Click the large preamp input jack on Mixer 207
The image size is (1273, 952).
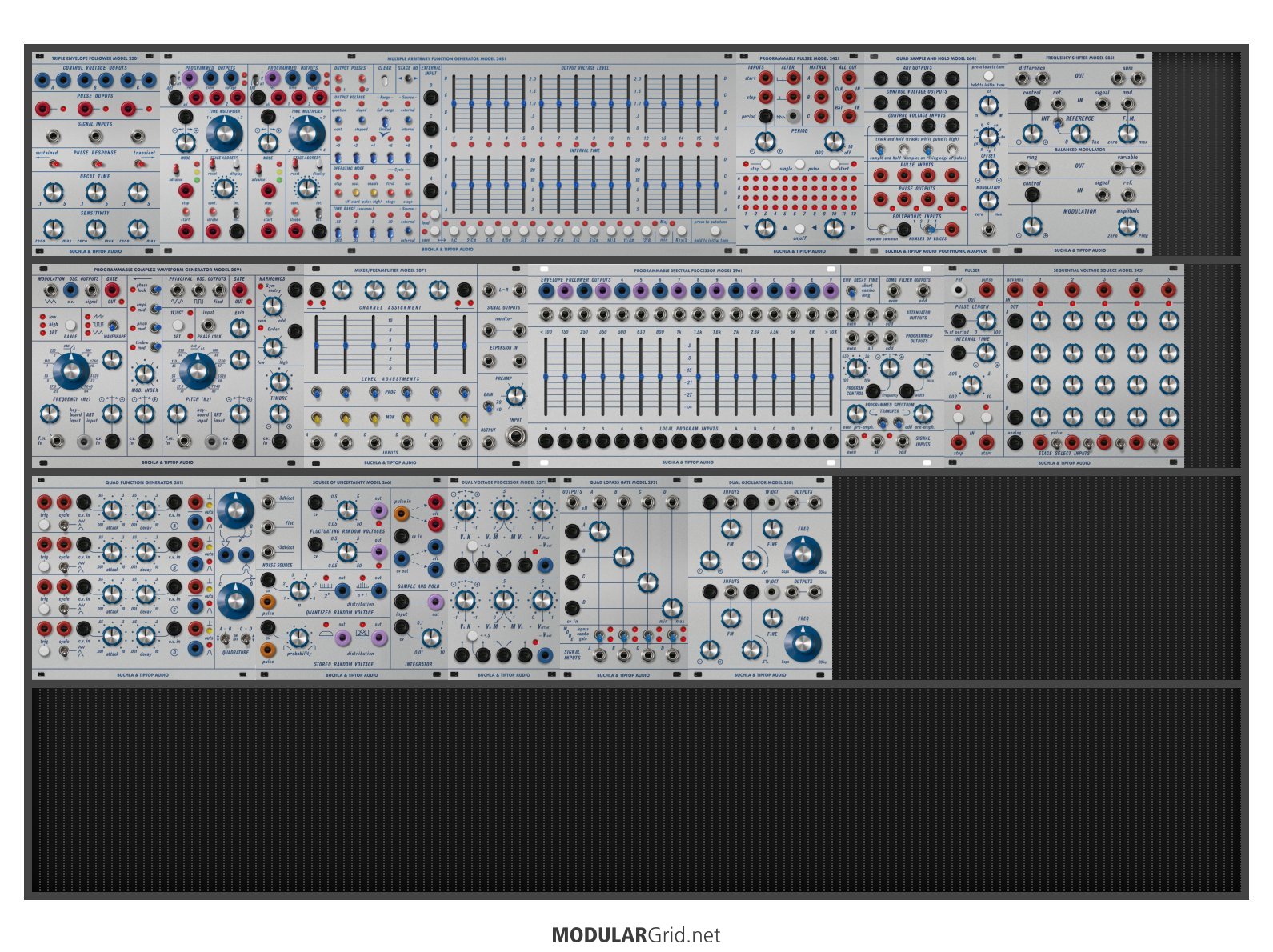[516, 437]
